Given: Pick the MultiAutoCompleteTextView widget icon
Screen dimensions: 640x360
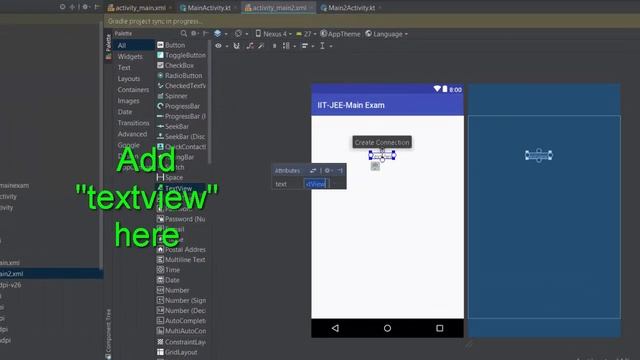Looking at the screenshot, I should pyautogui.click(x=160, y=331).
